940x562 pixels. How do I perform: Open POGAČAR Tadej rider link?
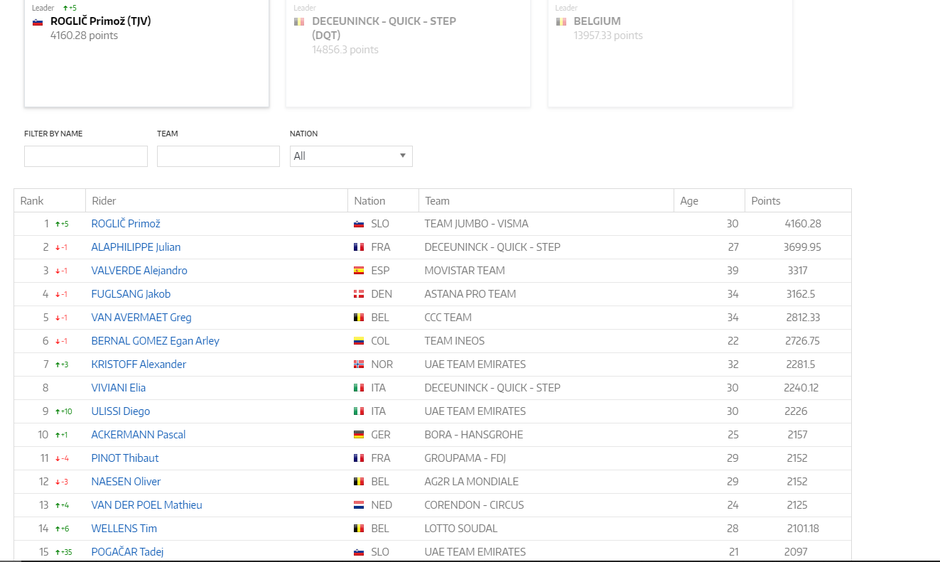127,552
